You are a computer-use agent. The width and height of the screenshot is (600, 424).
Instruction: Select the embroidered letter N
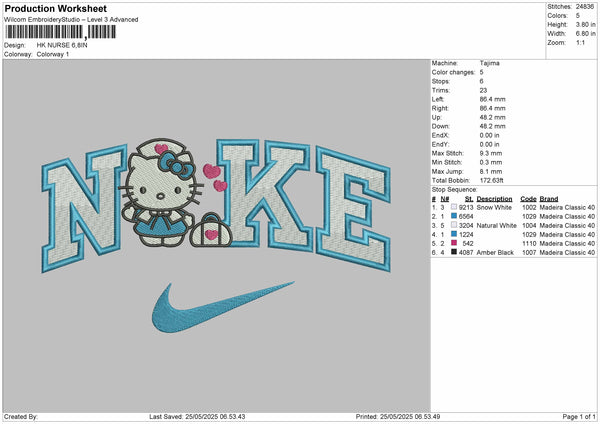point(85,205)
